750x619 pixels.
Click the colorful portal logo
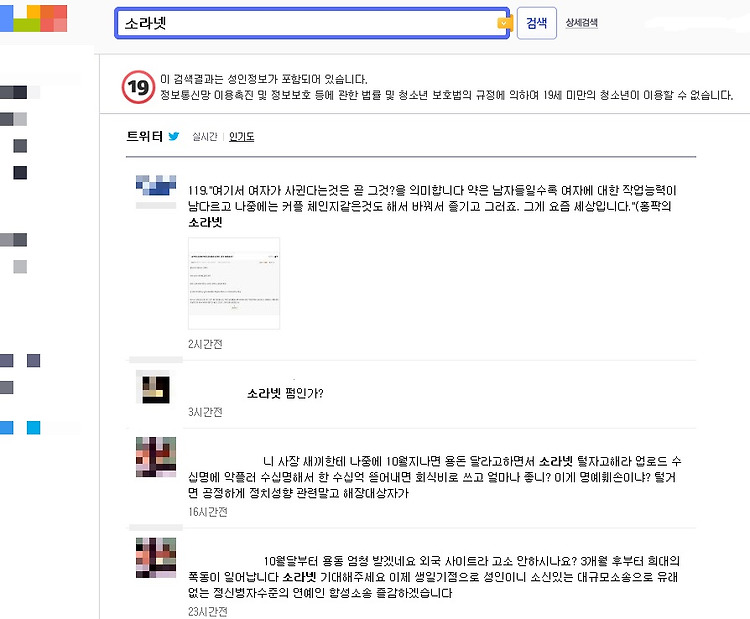tap(33, 18)
